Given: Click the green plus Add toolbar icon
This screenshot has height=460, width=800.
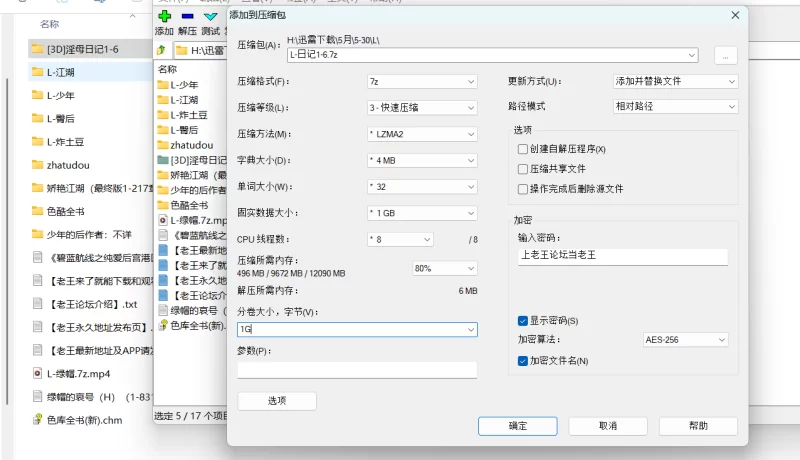Looking at the screenshot, I should (x=164, y=16).
